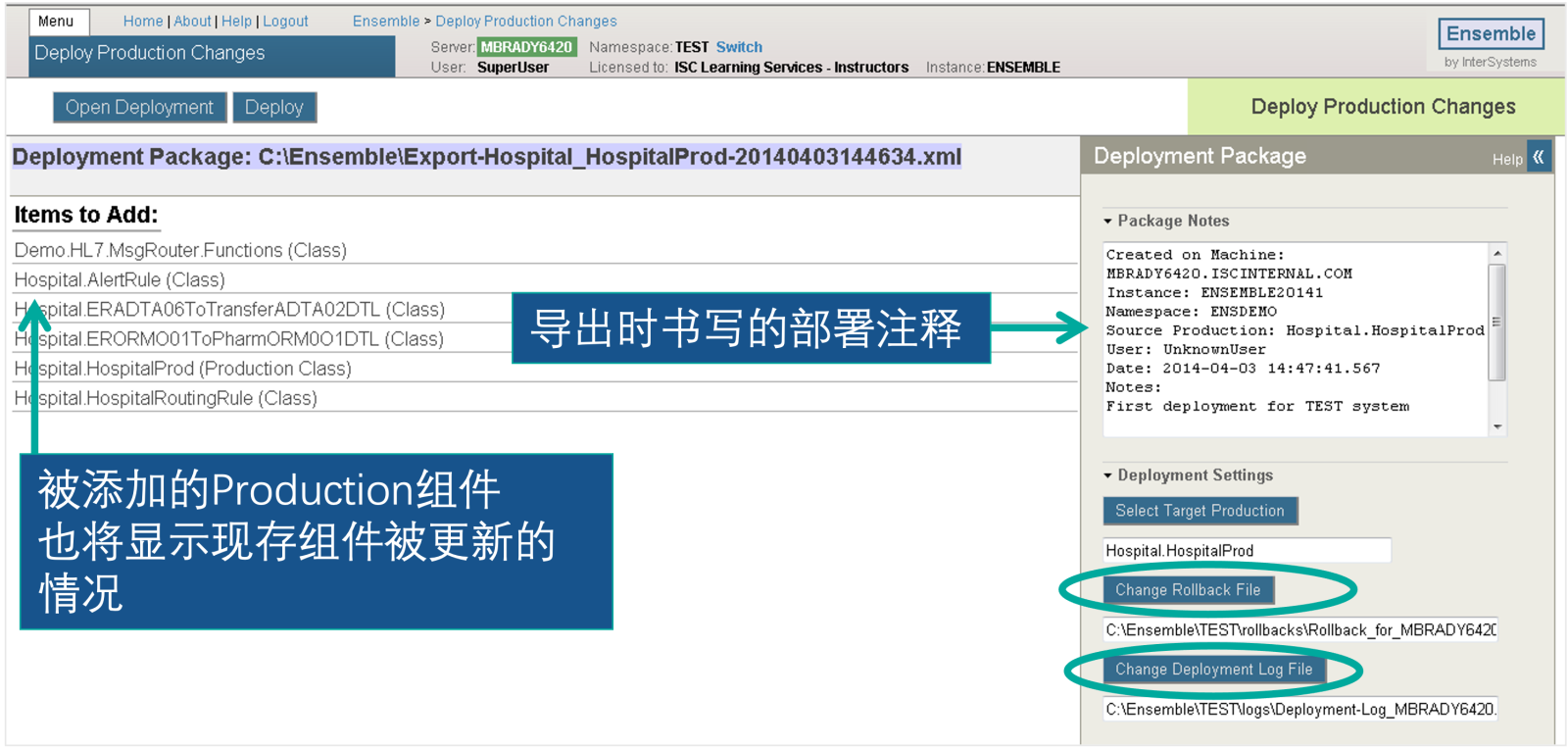This screenshot has width=1568, height=748.
Task: Click inside the Package Notes text area
Action: 1296,338
